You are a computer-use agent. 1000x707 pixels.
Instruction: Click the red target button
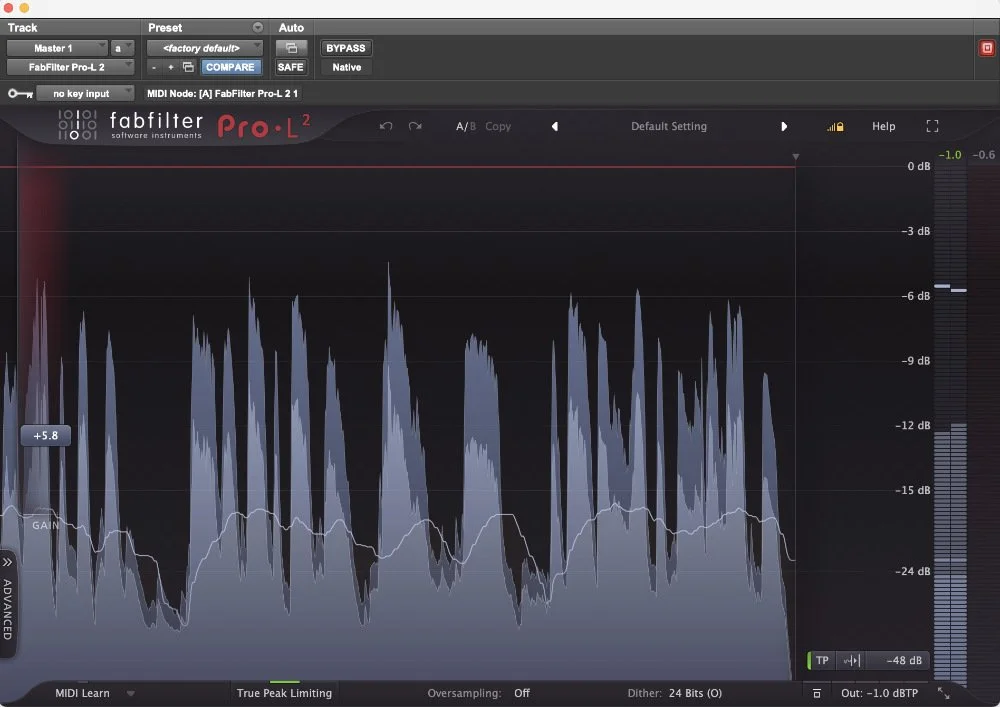pos(987,48)
